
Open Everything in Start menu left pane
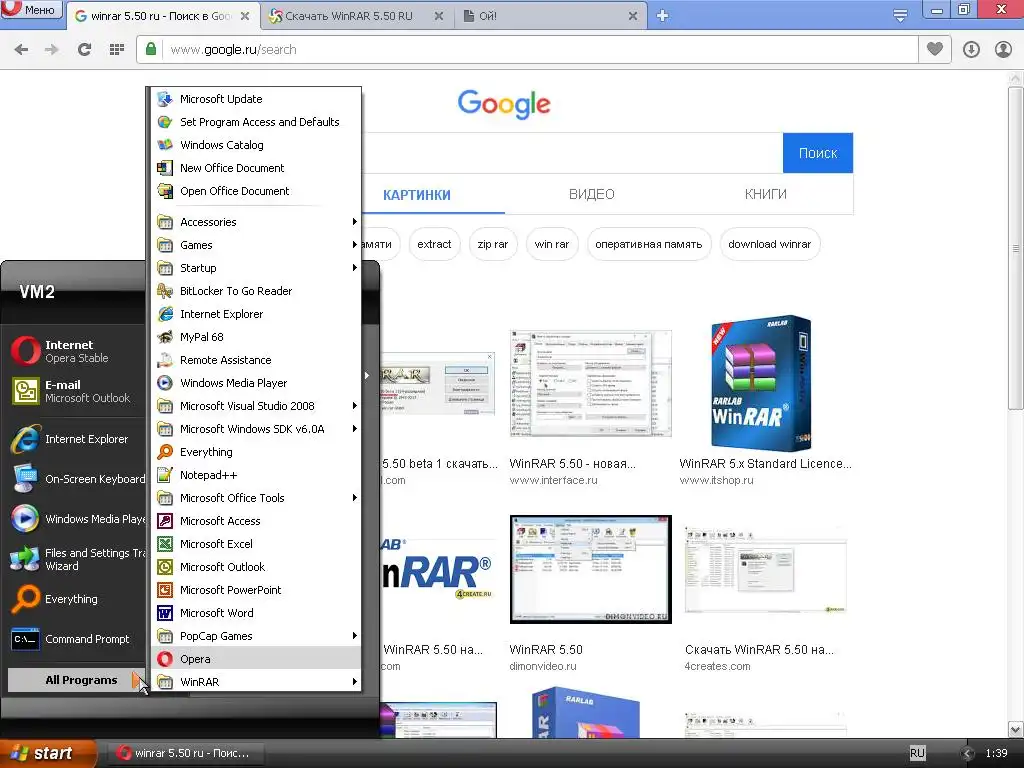tap(76, 599)
